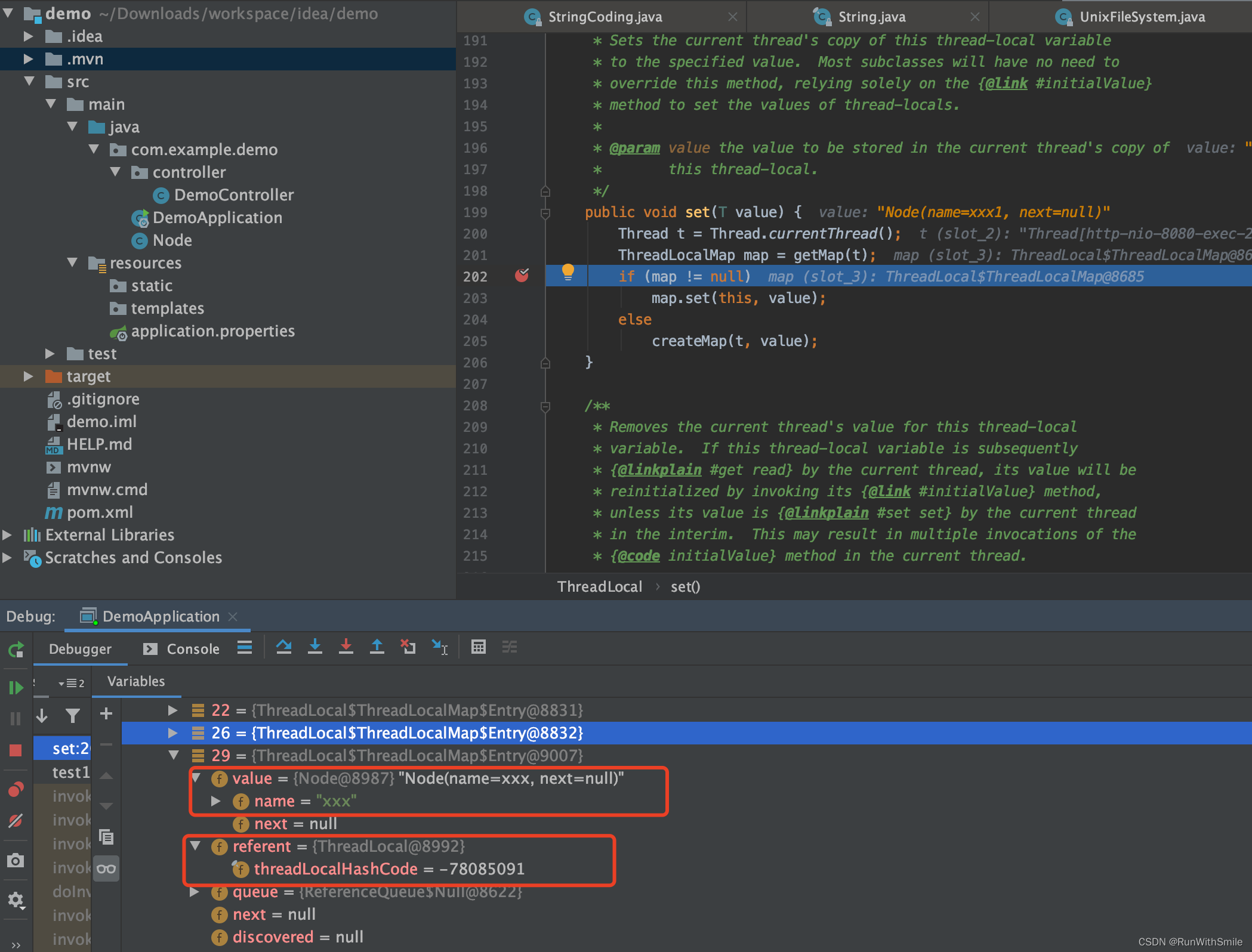Open DemoController in project tree
Image resolution: width=1252 pixels, height=952 pixels.
click(x=233, y=195)
